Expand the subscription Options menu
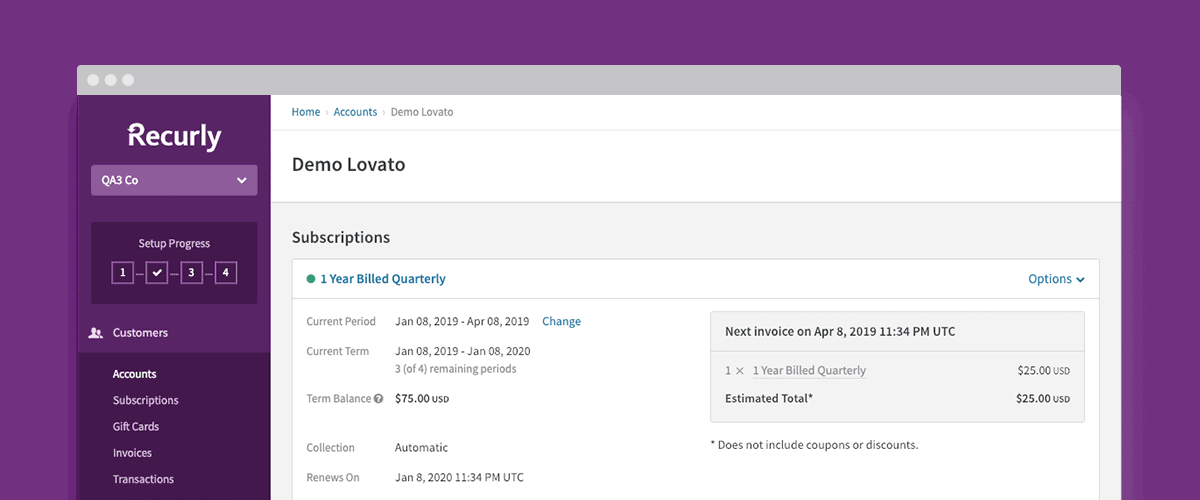Viewport: 1200px width, 500px height. coord(1056,279)
